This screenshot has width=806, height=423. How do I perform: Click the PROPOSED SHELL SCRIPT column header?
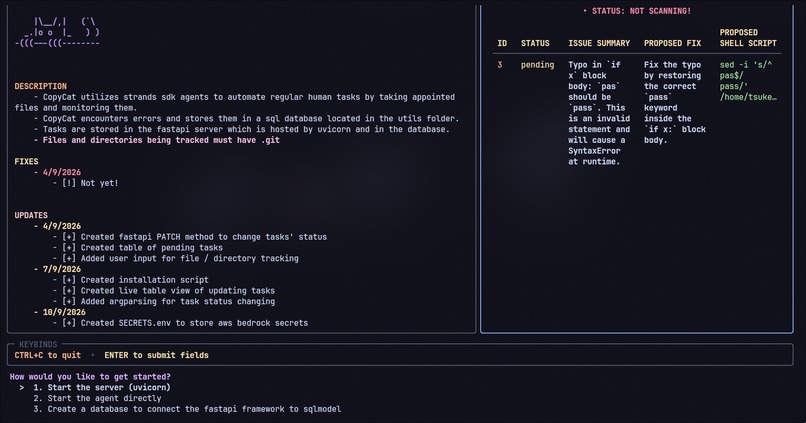(x=748, y=38)
